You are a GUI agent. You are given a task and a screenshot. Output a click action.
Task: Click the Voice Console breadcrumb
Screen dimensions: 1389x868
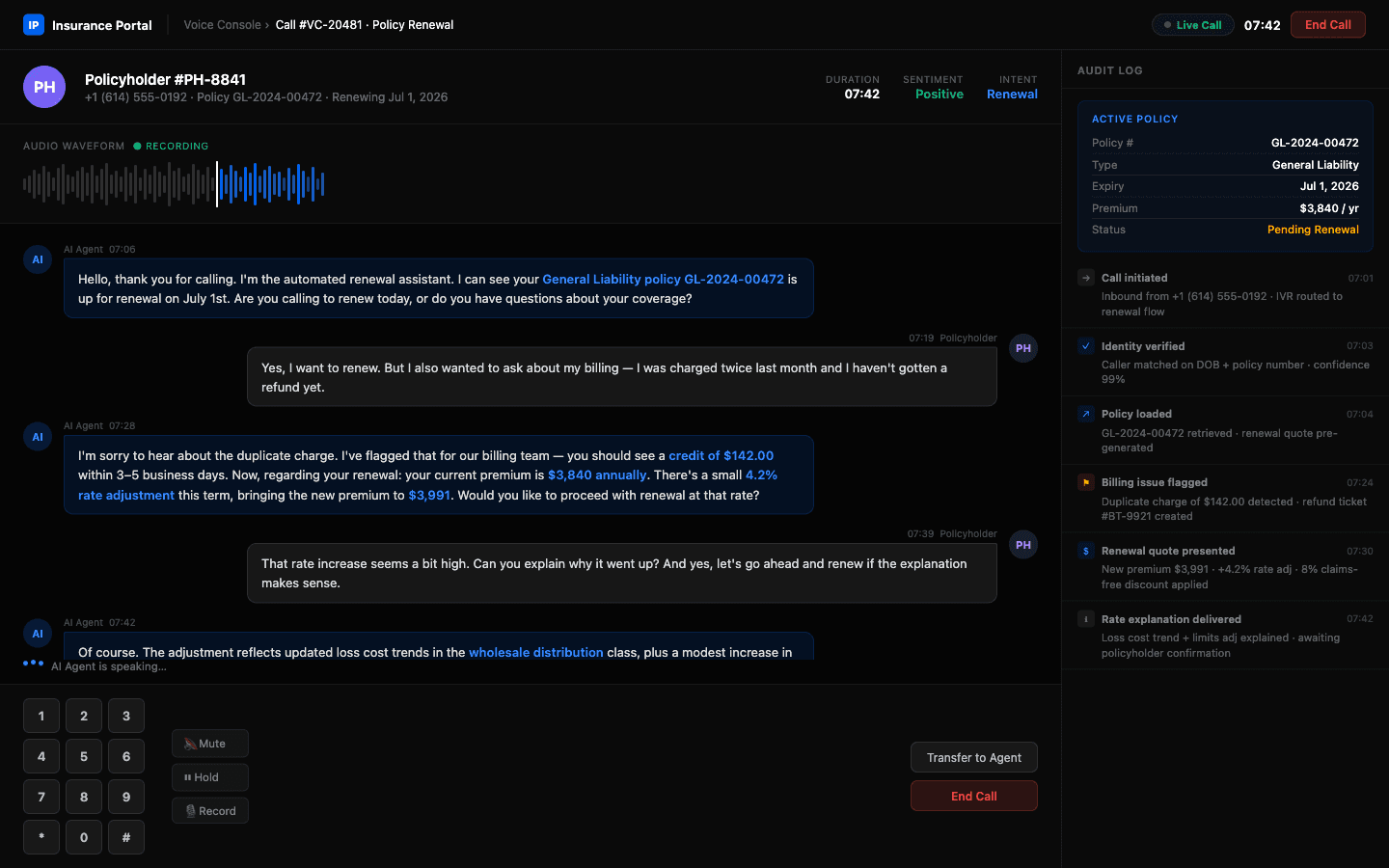[222, 25]
